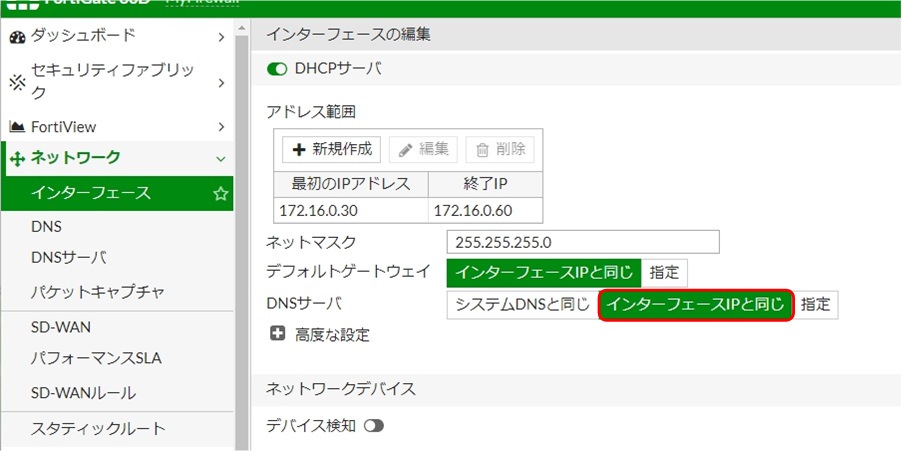The height and width of the screenshot is (451, 902).
Task: Click 終了IP column header
Action: [x=486, y=184]
